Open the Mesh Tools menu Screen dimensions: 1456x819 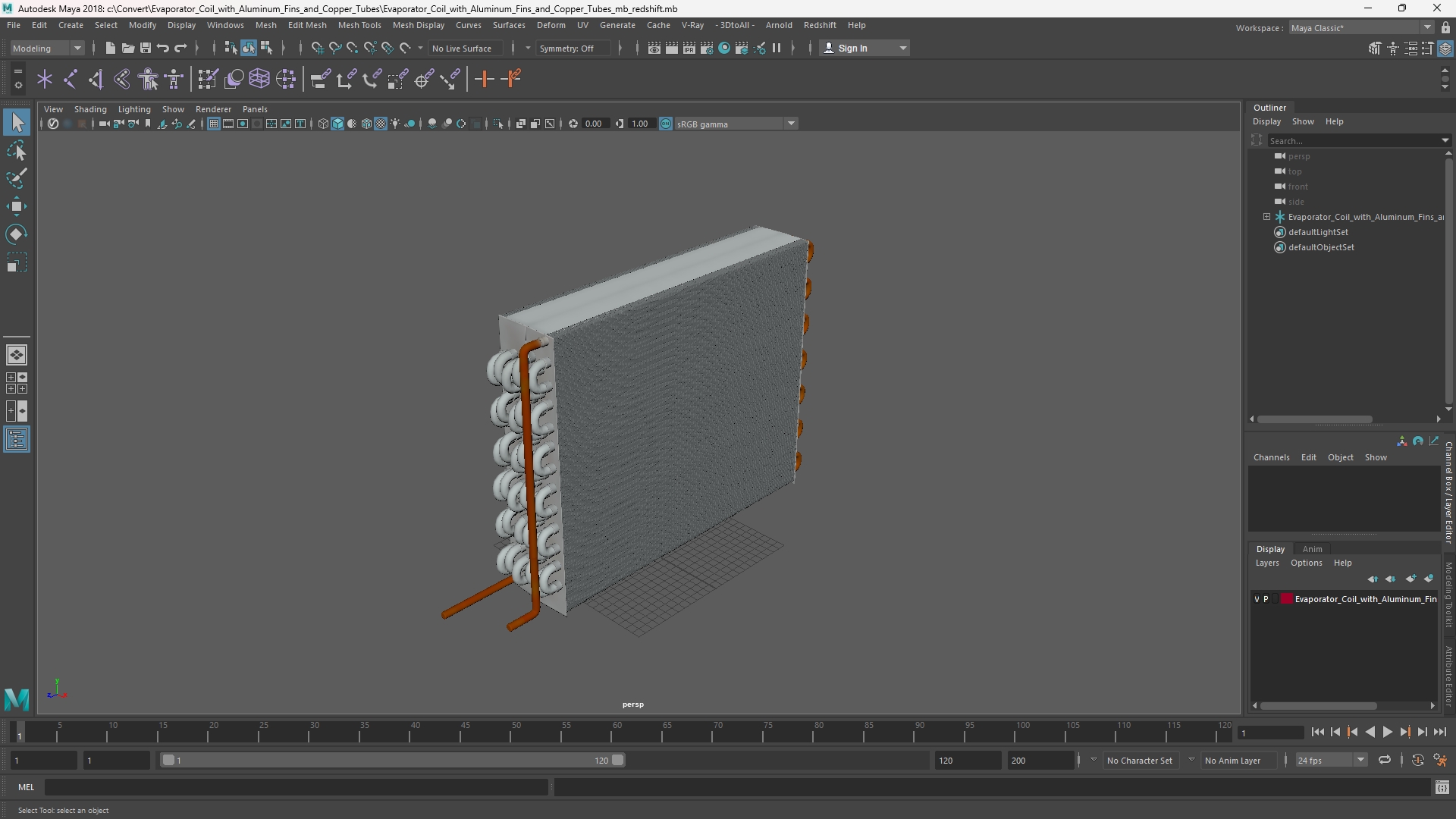coord(359,25)
